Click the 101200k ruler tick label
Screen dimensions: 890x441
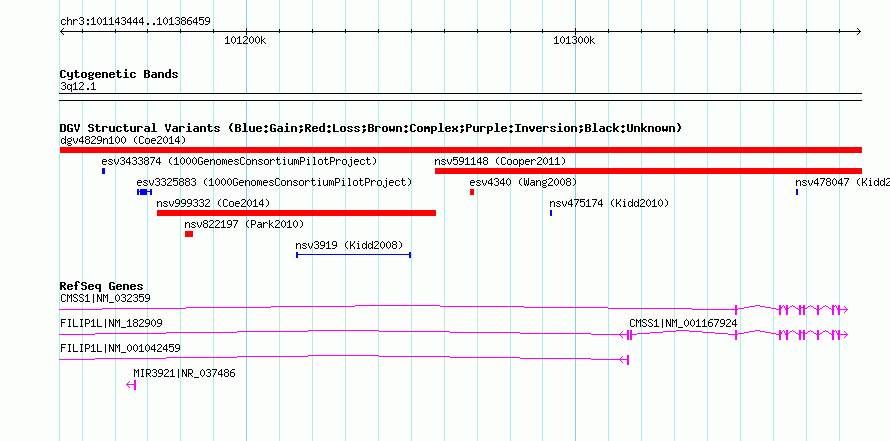point(245,40)
